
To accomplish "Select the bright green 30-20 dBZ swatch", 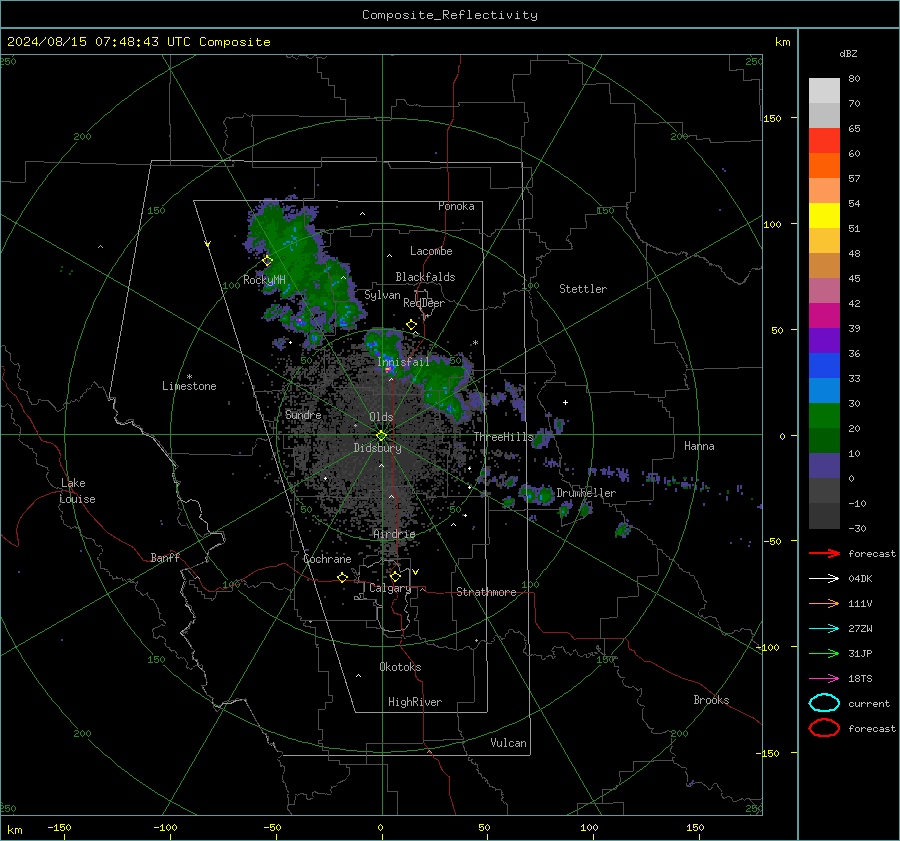I will pos(824,416).
